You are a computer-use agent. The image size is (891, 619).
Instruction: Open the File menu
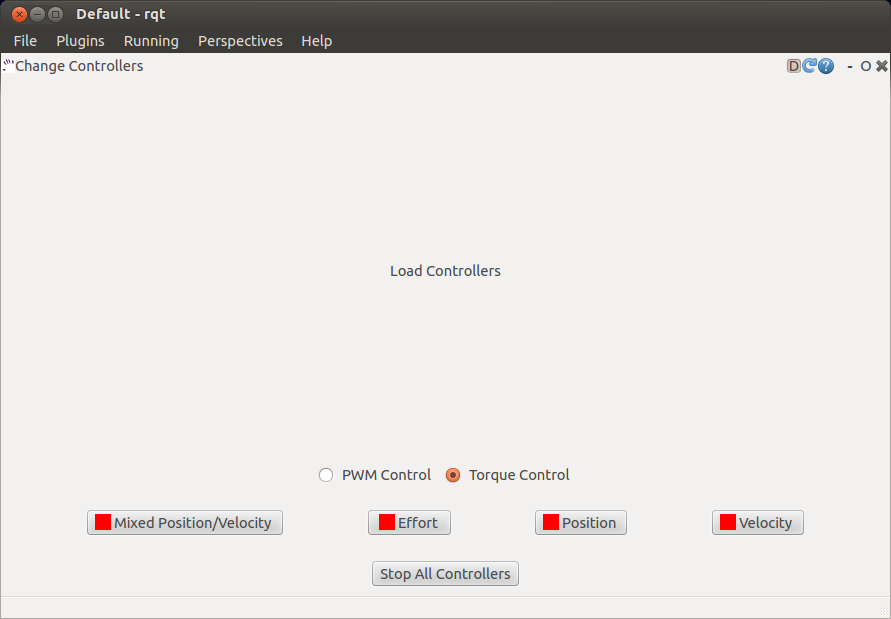[25, 41]
